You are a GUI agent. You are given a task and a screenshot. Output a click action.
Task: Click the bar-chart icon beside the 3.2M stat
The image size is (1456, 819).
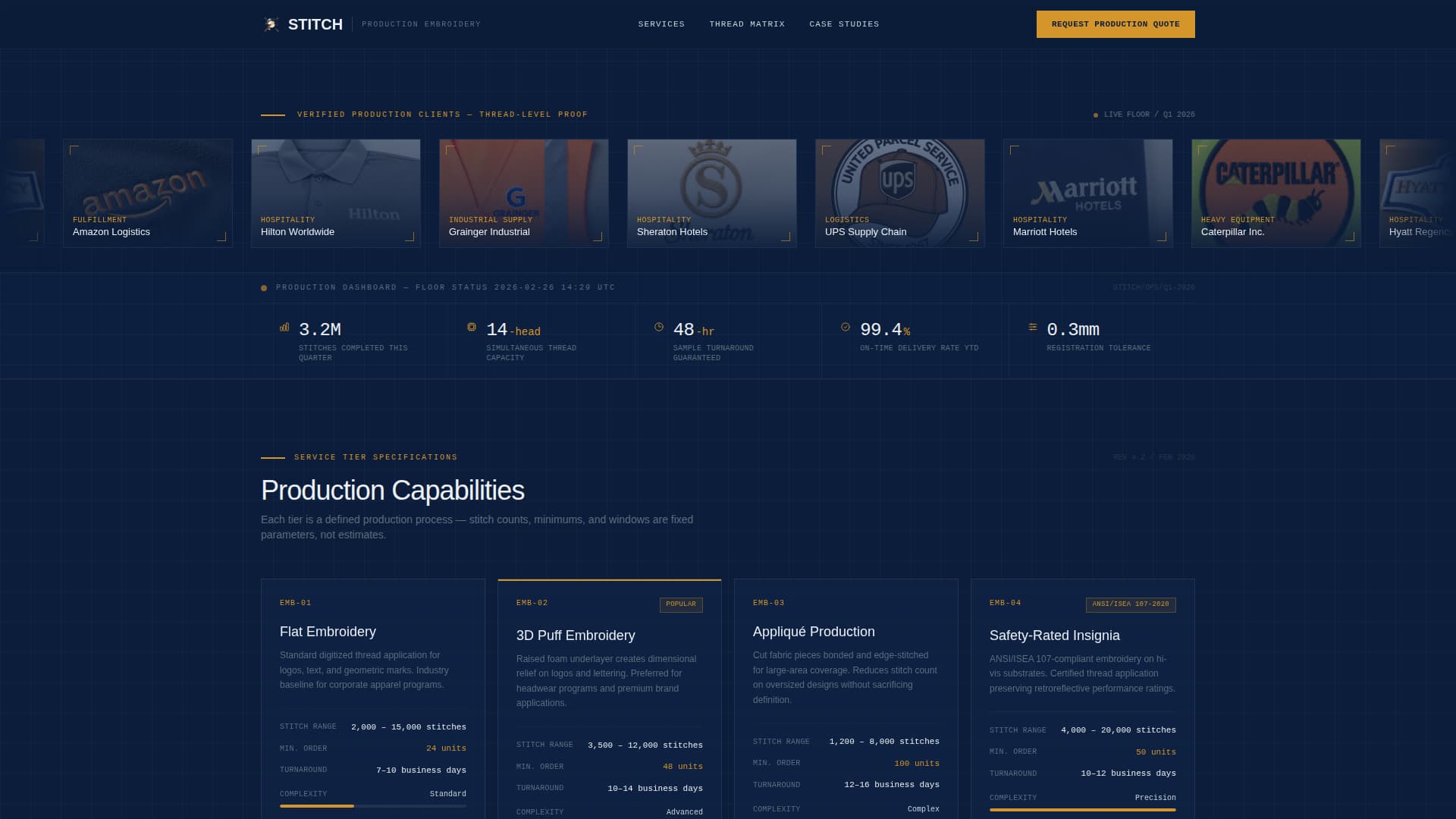pyautogui.click(x=284, y=328)
